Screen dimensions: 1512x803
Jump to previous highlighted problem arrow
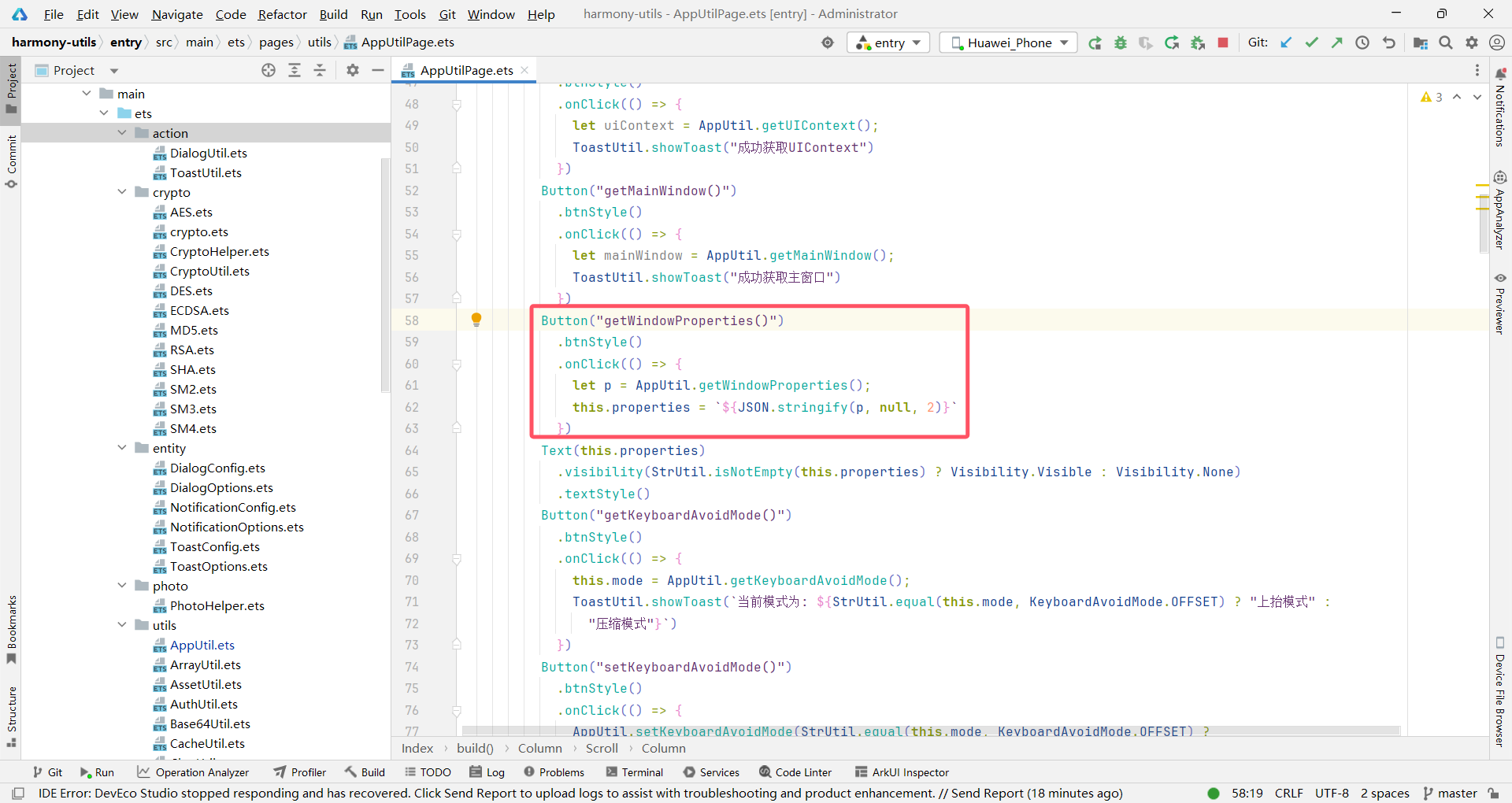pos(1457,97)
